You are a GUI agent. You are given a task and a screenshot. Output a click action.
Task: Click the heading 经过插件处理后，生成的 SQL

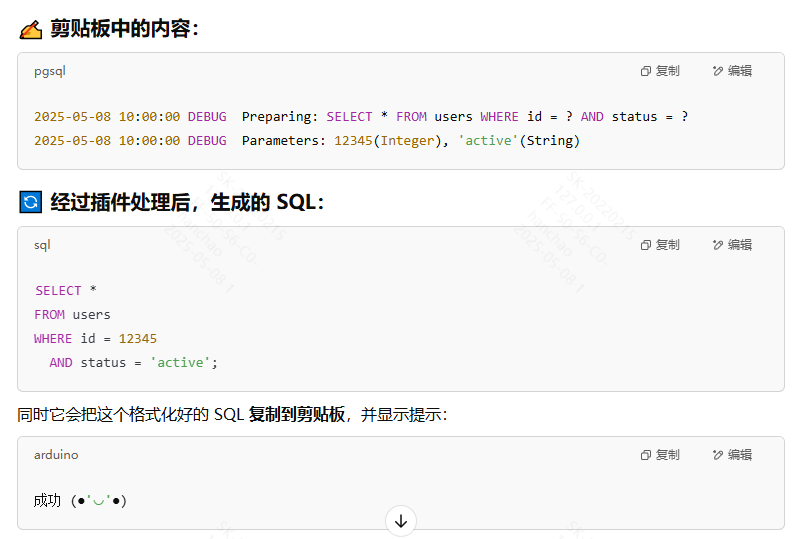pyautogui.click(x=187, y=203)
